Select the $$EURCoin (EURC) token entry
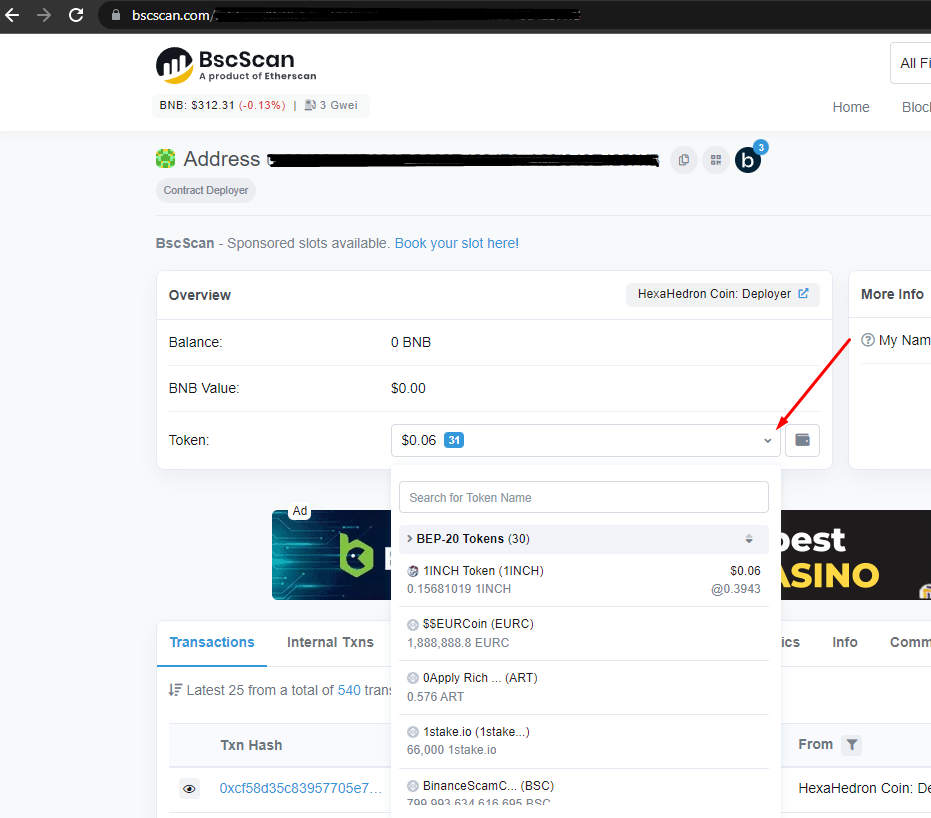Viewport: 931px width, 818px height. [584, 633]
